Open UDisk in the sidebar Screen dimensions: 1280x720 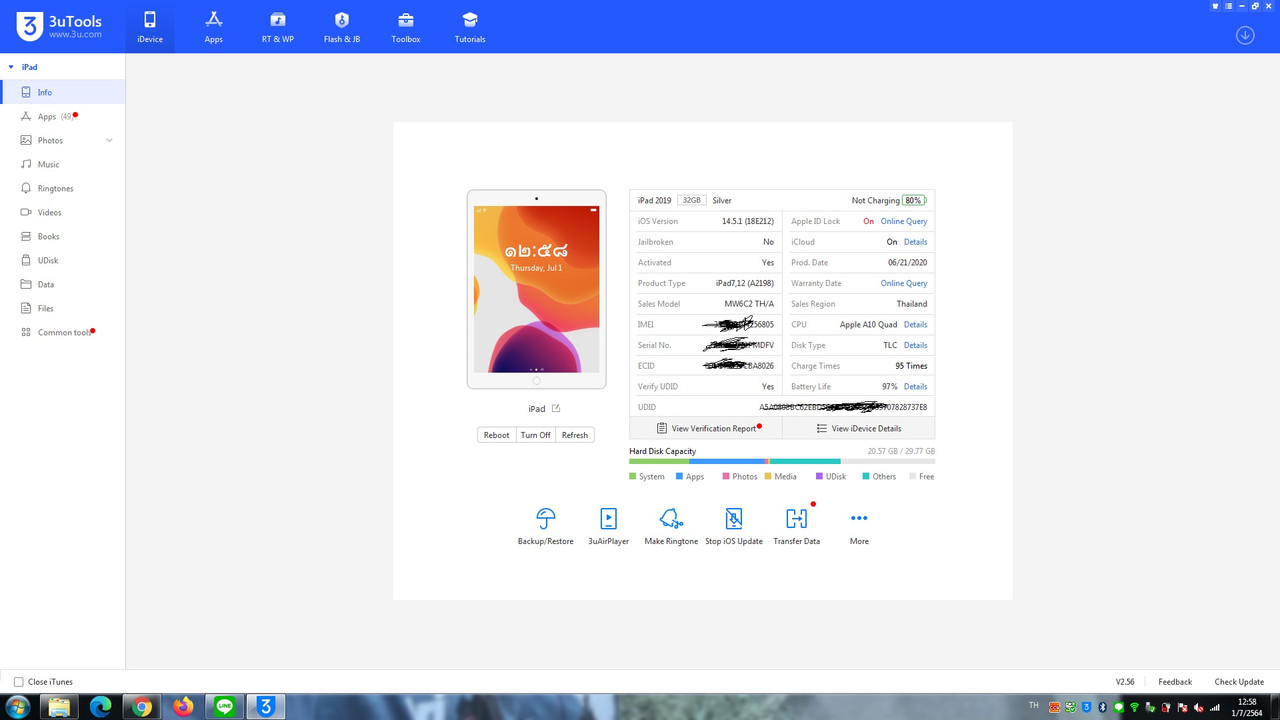click(62, 260)
